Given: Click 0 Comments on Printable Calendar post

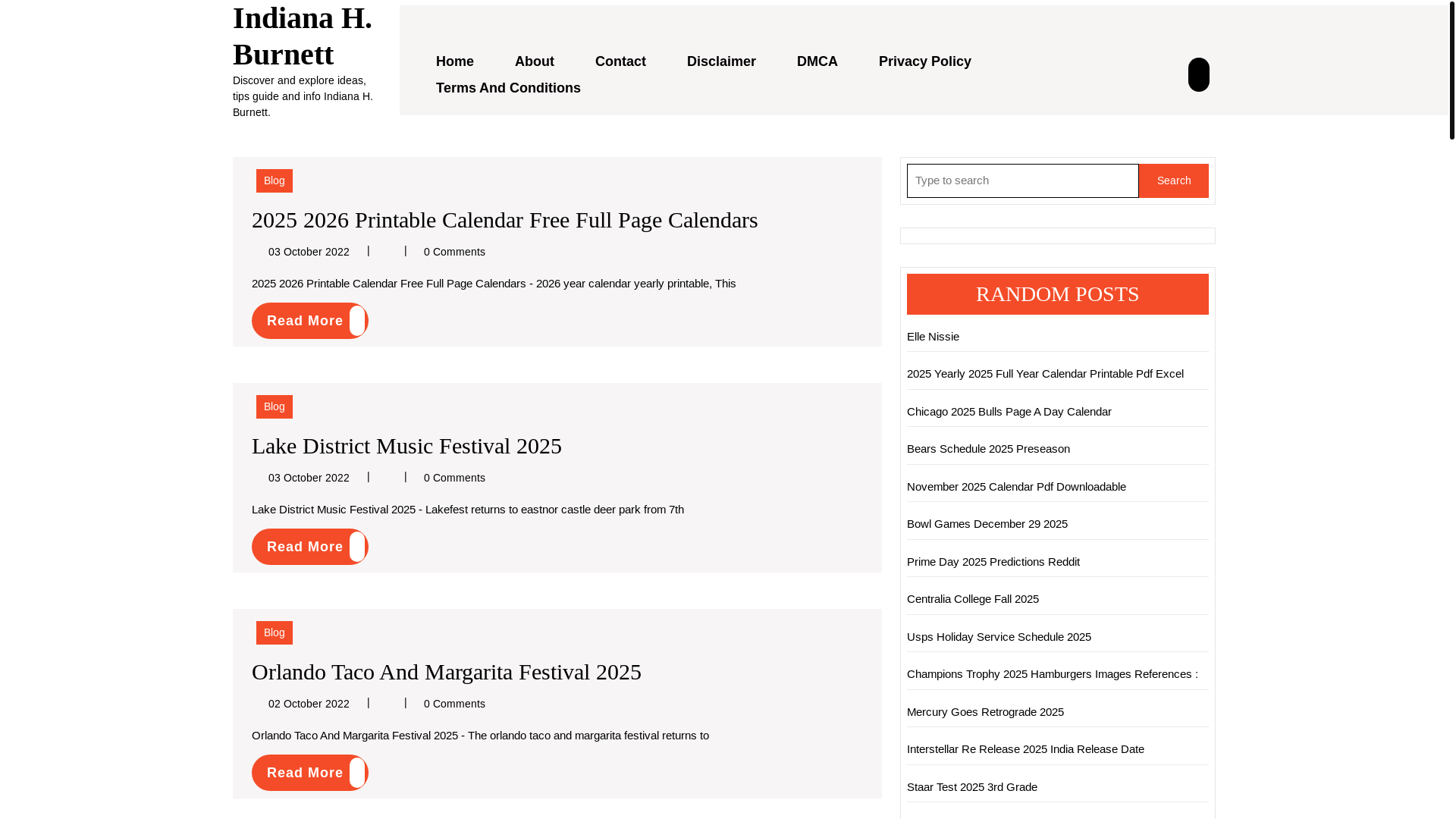Looking at the screenshot, I should click(454, 252).
